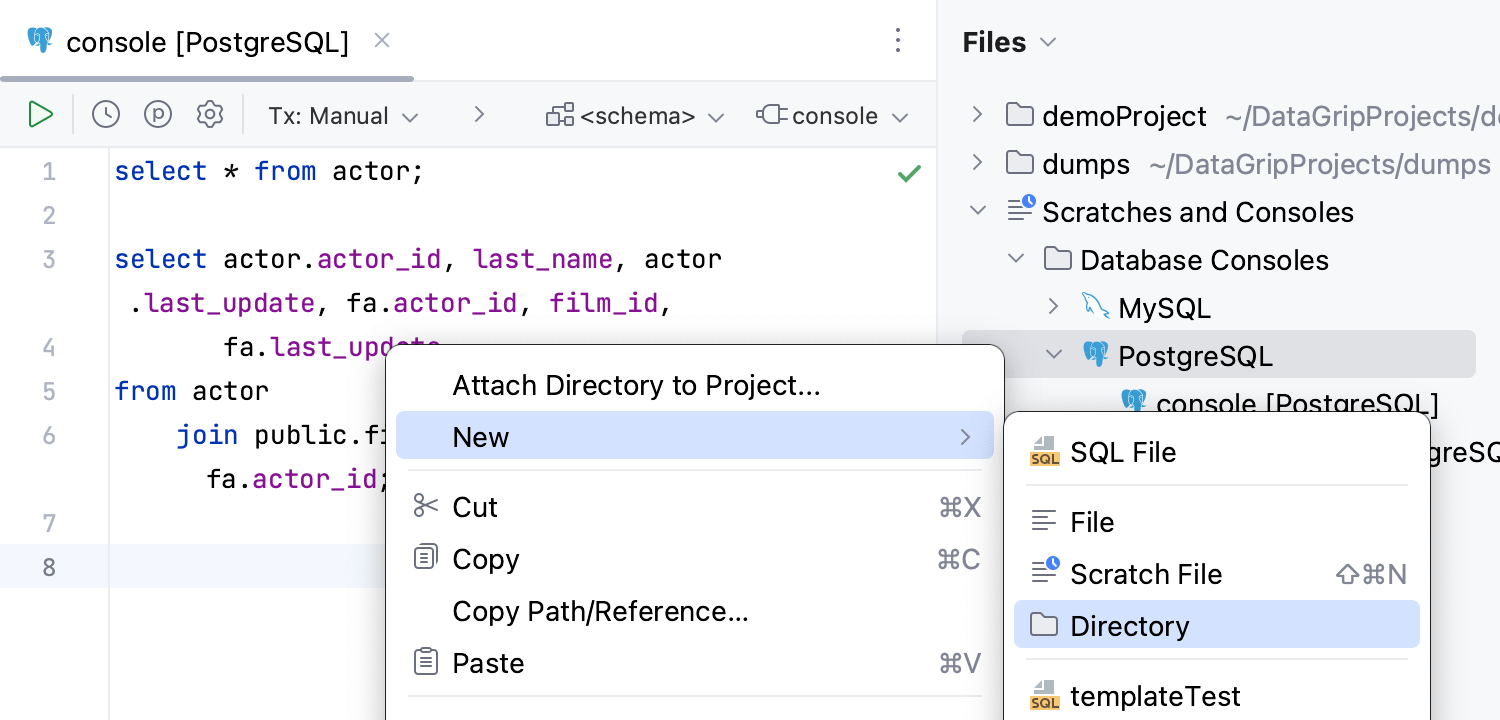The image size is (1500, 720).
Task: Click the Copy pages icon
Action: tap(426, 557)
